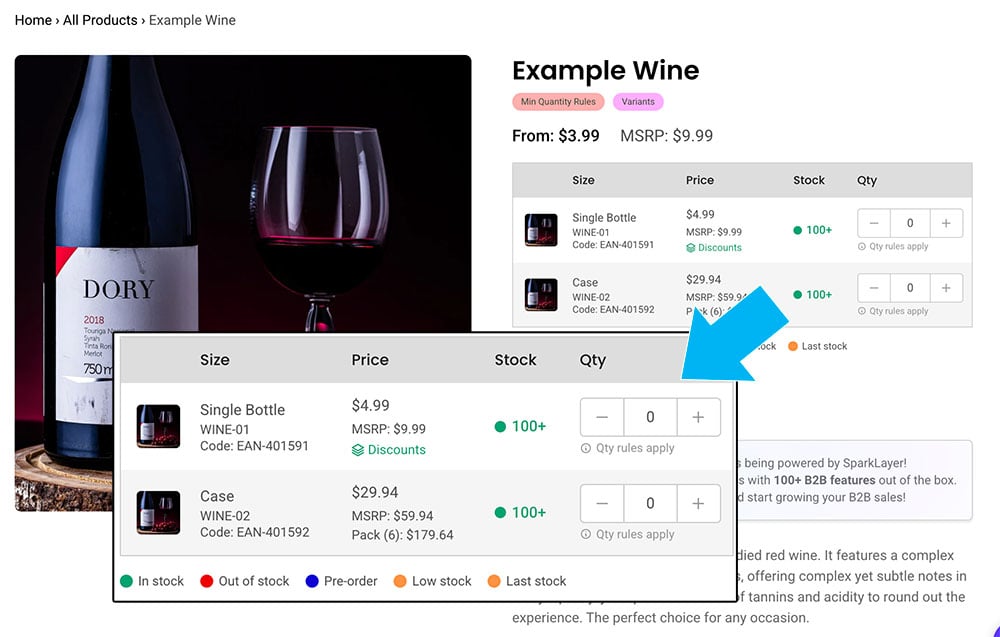
Task: Click the green In stock legend dot
Action: [x=127, y=581]
